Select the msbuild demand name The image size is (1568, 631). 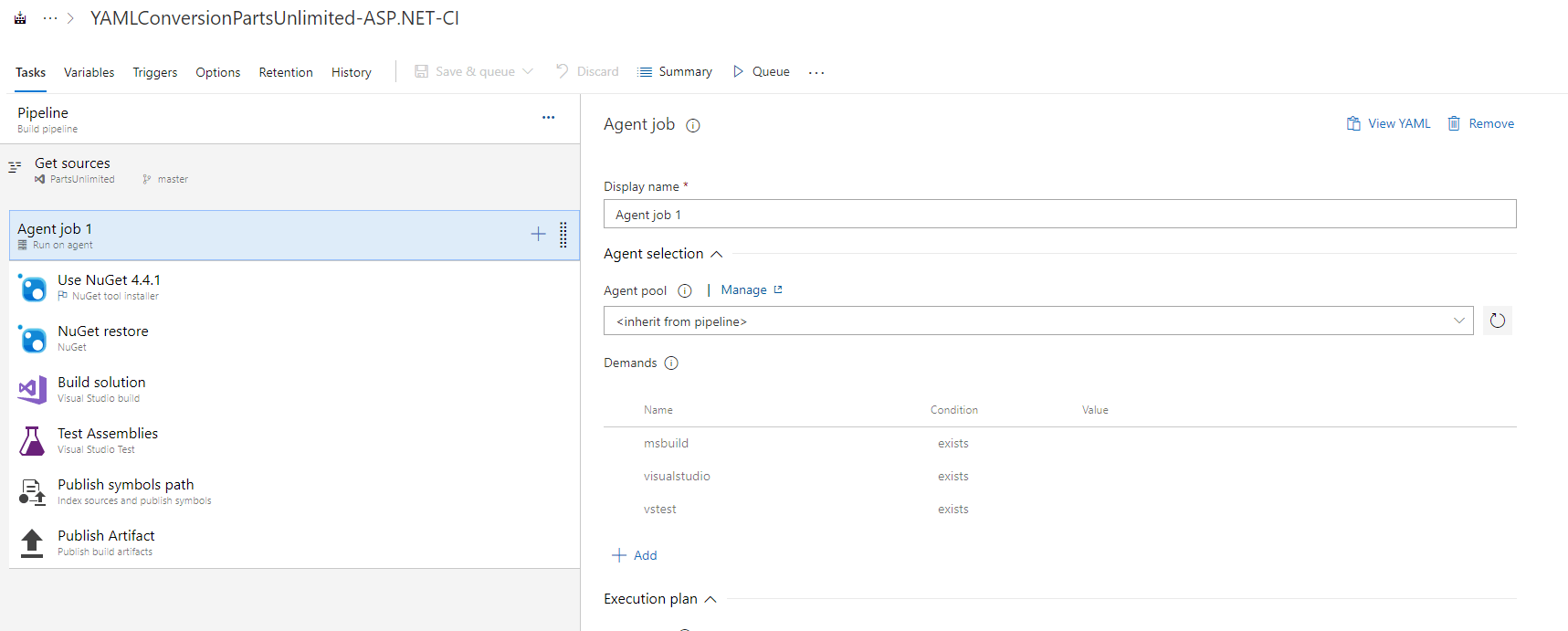(666, 443)
